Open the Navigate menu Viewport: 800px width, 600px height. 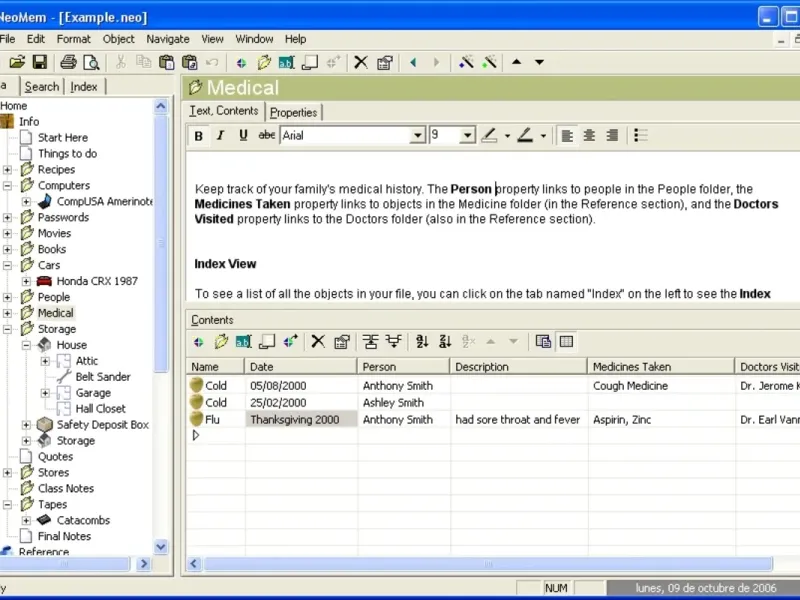pyautogui.click(x=167, y=39)
